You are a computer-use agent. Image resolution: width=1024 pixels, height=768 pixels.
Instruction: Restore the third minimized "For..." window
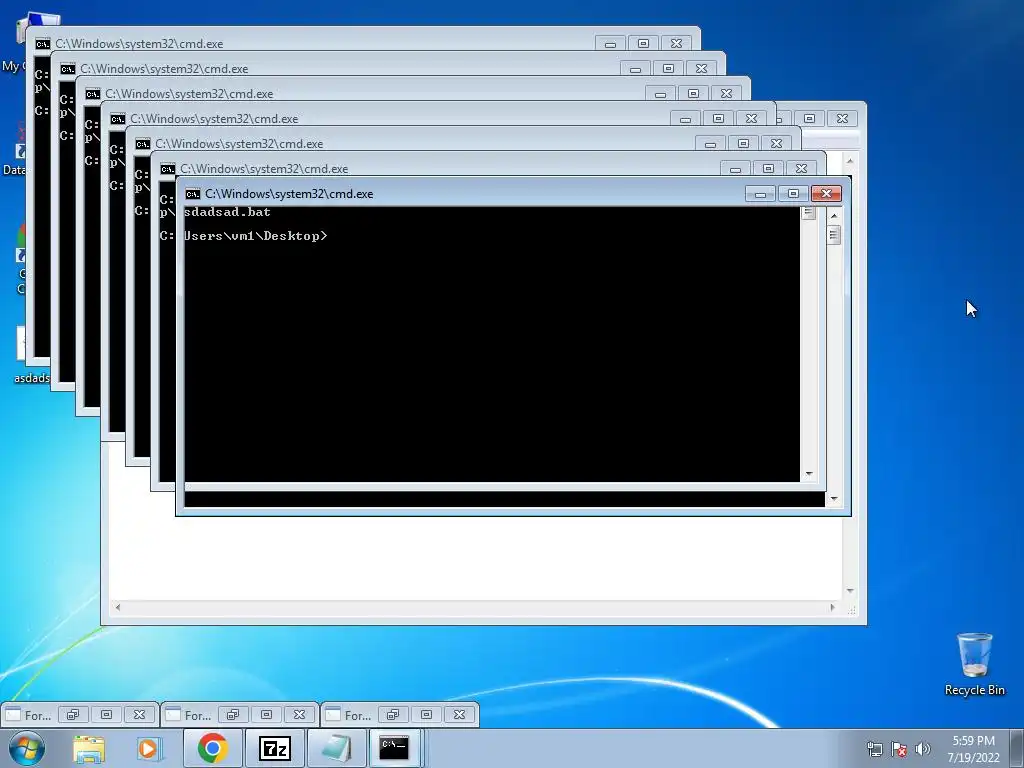(393, 714)
